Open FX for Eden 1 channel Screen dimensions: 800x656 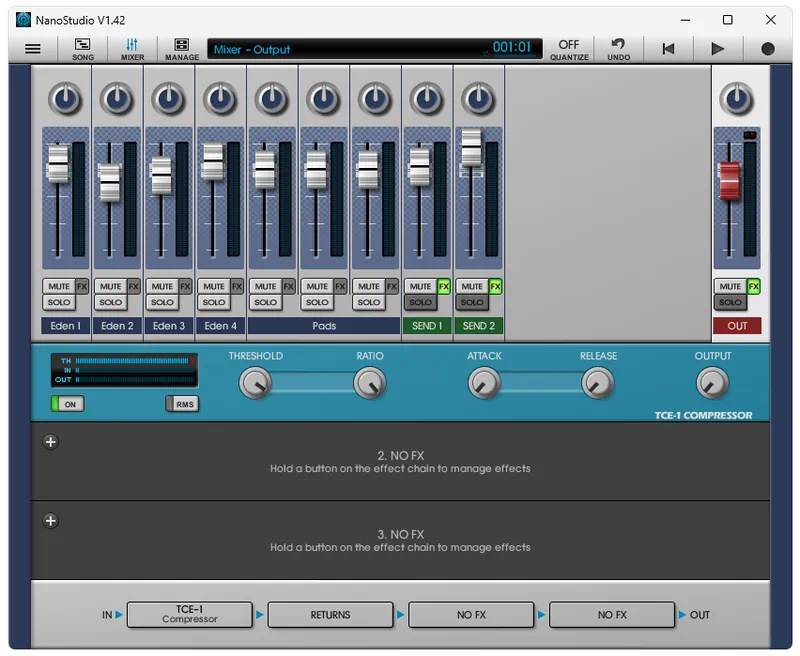pyautogui.click(x=82, y=286)
